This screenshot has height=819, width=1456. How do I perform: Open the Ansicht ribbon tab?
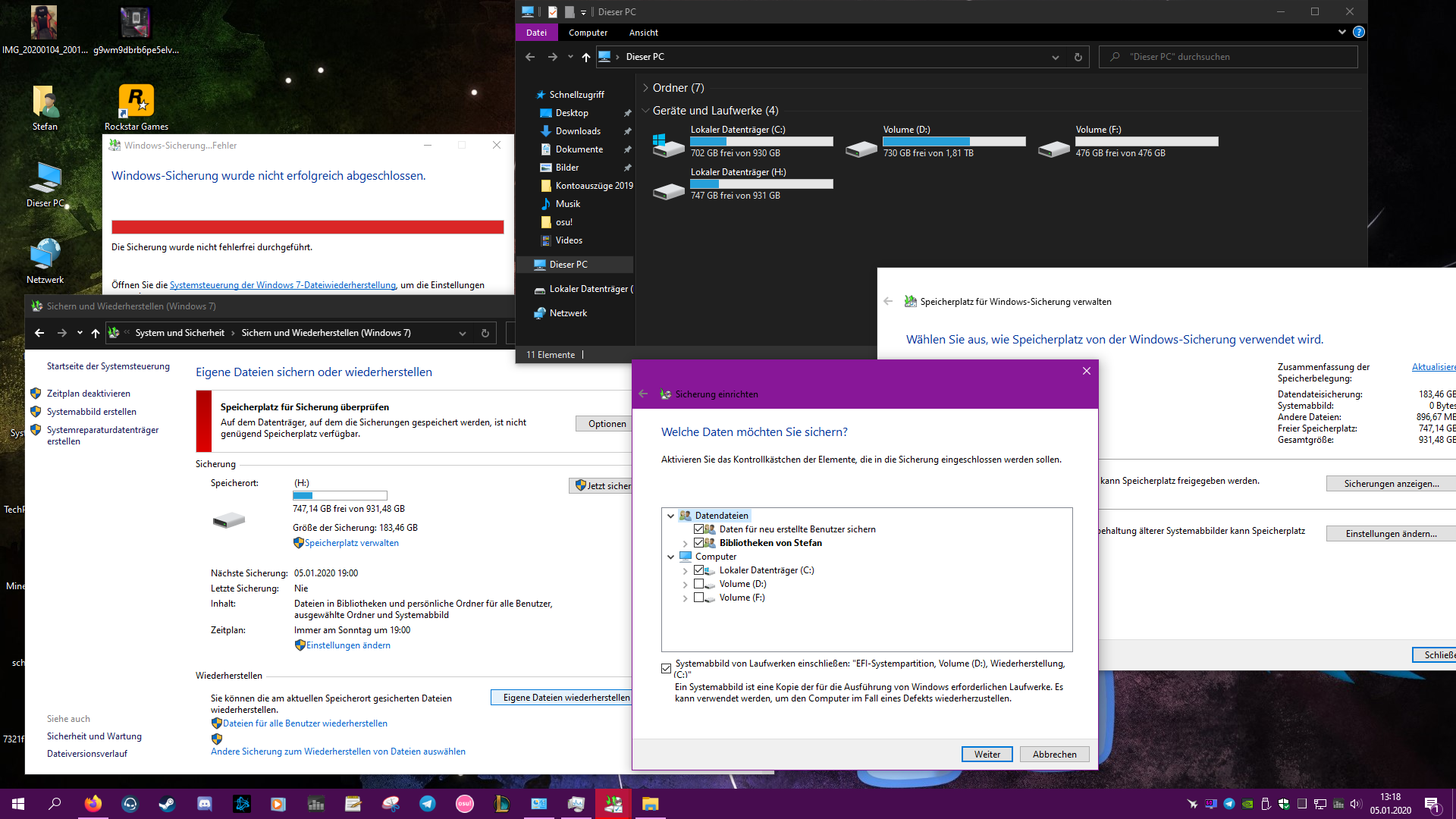[643, 33]
